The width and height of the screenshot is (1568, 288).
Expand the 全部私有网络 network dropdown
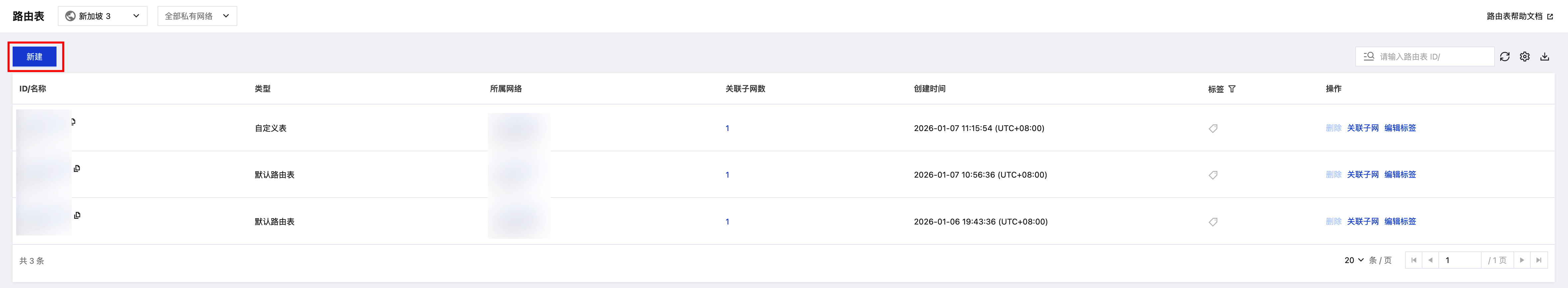coord(197,16)
